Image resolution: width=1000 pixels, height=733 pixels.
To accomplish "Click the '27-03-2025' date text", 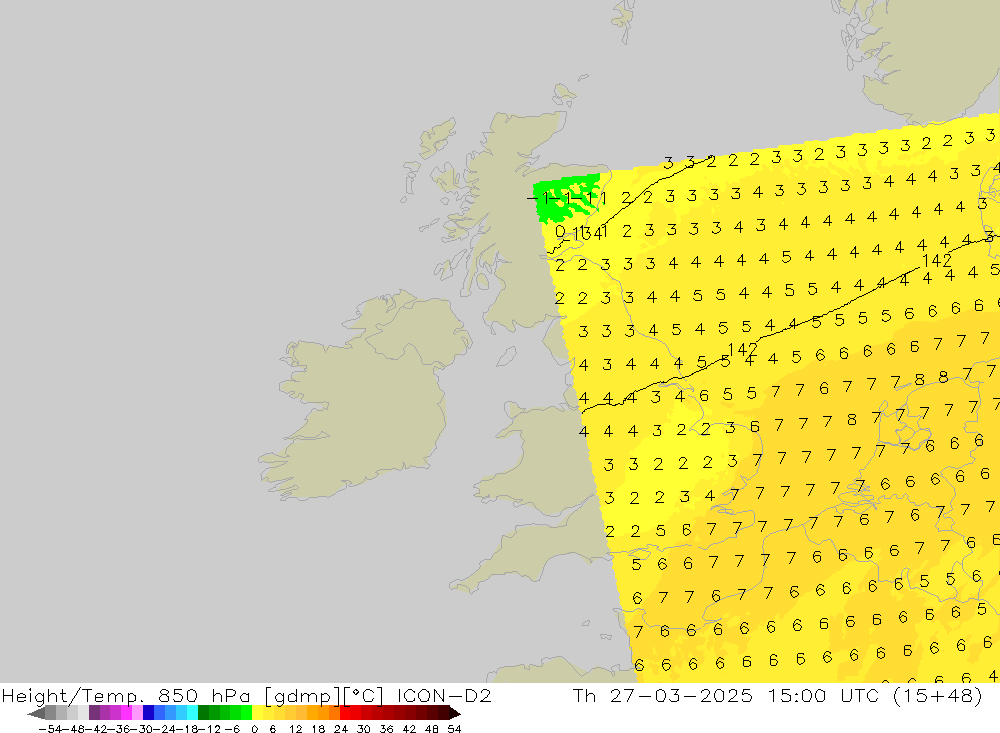I will tap(681, 695).
